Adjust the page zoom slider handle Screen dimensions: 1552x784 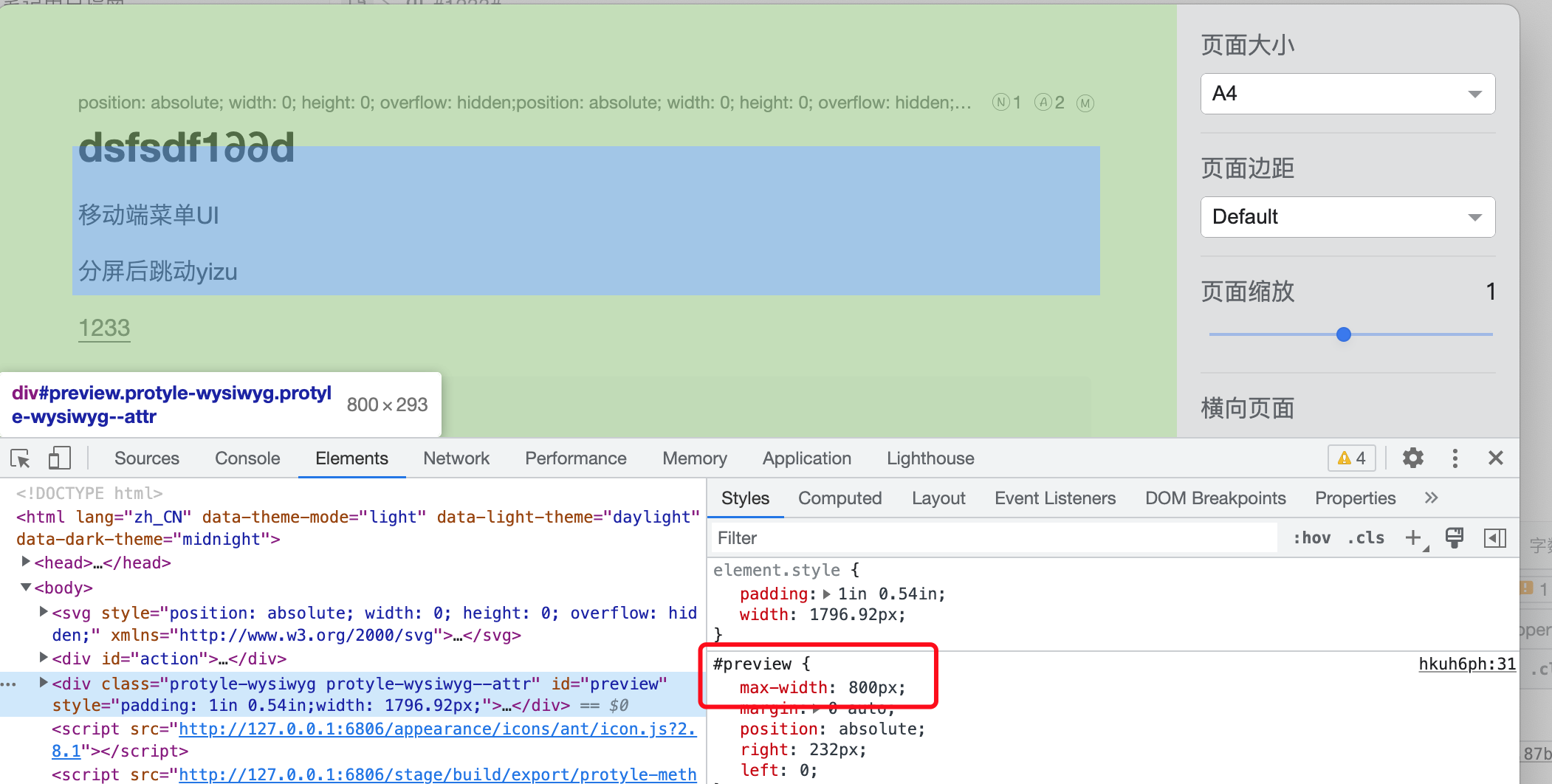(x=1343, y=334)
